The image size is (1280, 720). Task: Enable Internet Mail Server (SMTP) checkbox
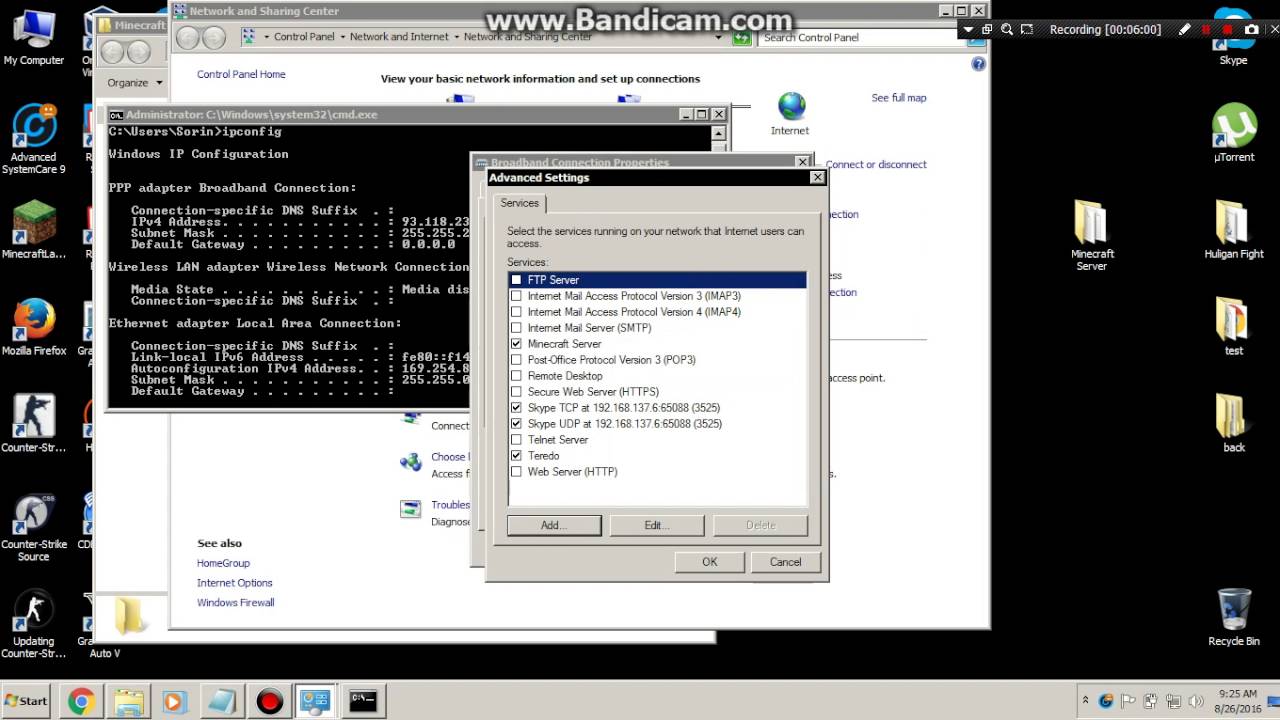[516, 328]
